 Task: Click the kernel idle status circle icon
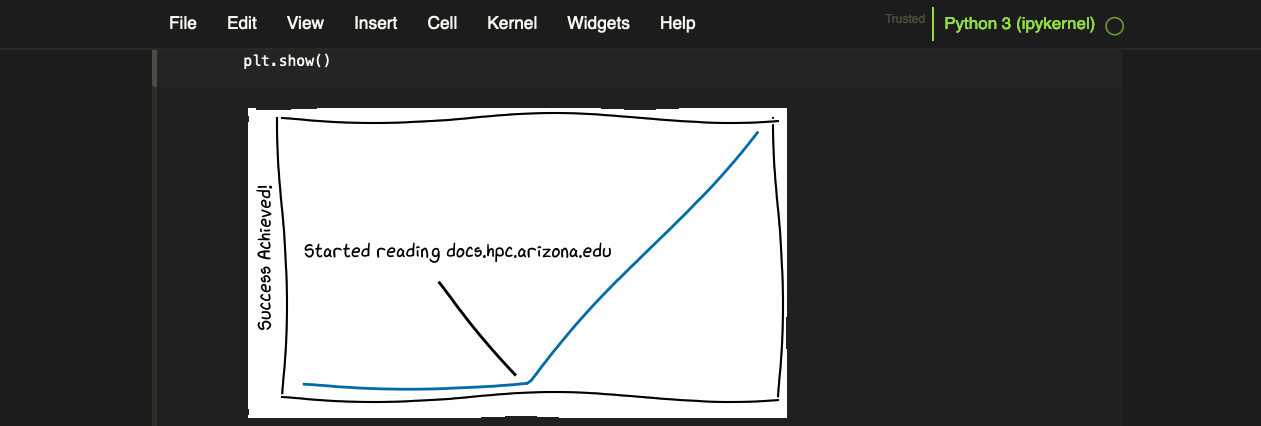pos(1114,26)
